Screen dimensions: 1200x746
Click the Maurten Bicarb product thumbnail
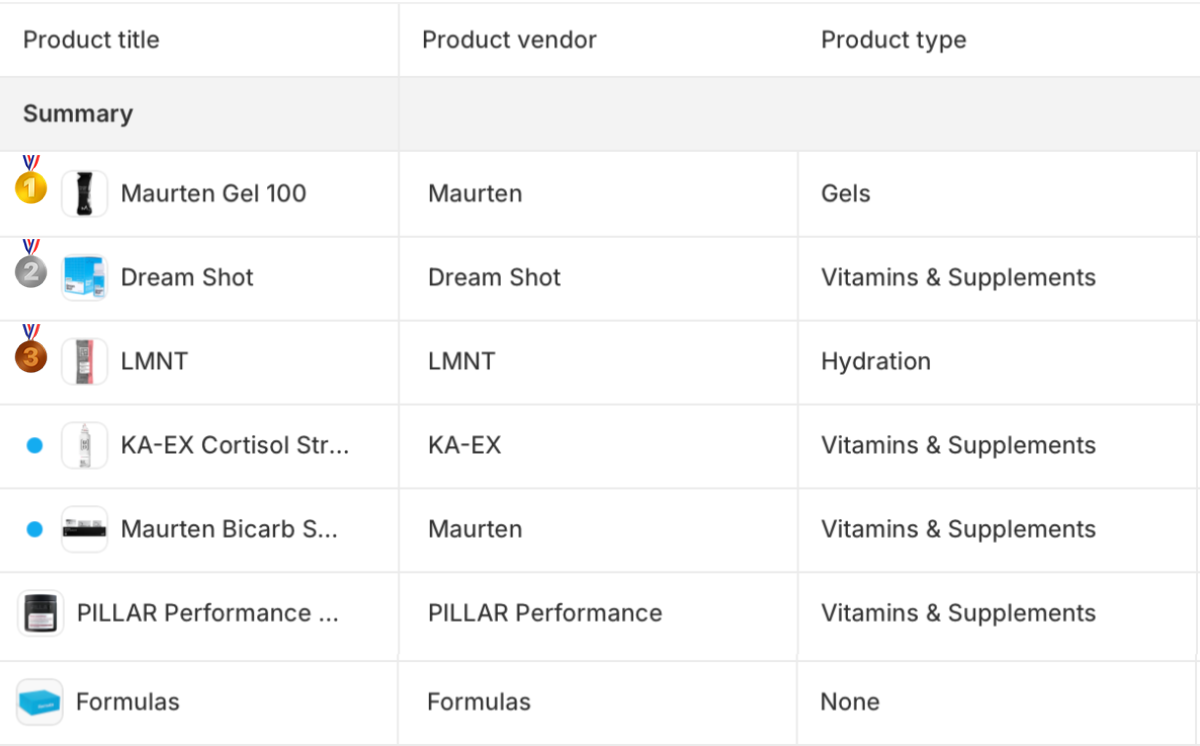pos(84,529)
